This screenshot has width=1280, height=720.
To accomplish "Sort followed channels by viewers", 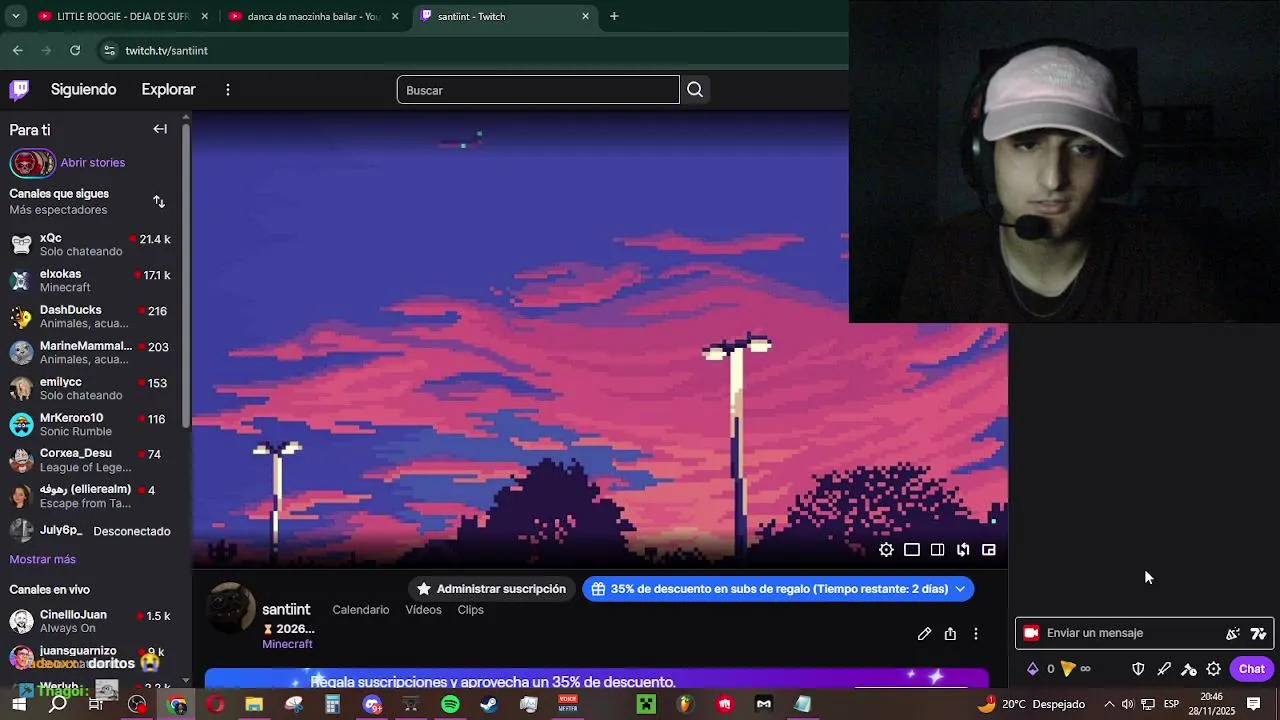I will [159, 202].
